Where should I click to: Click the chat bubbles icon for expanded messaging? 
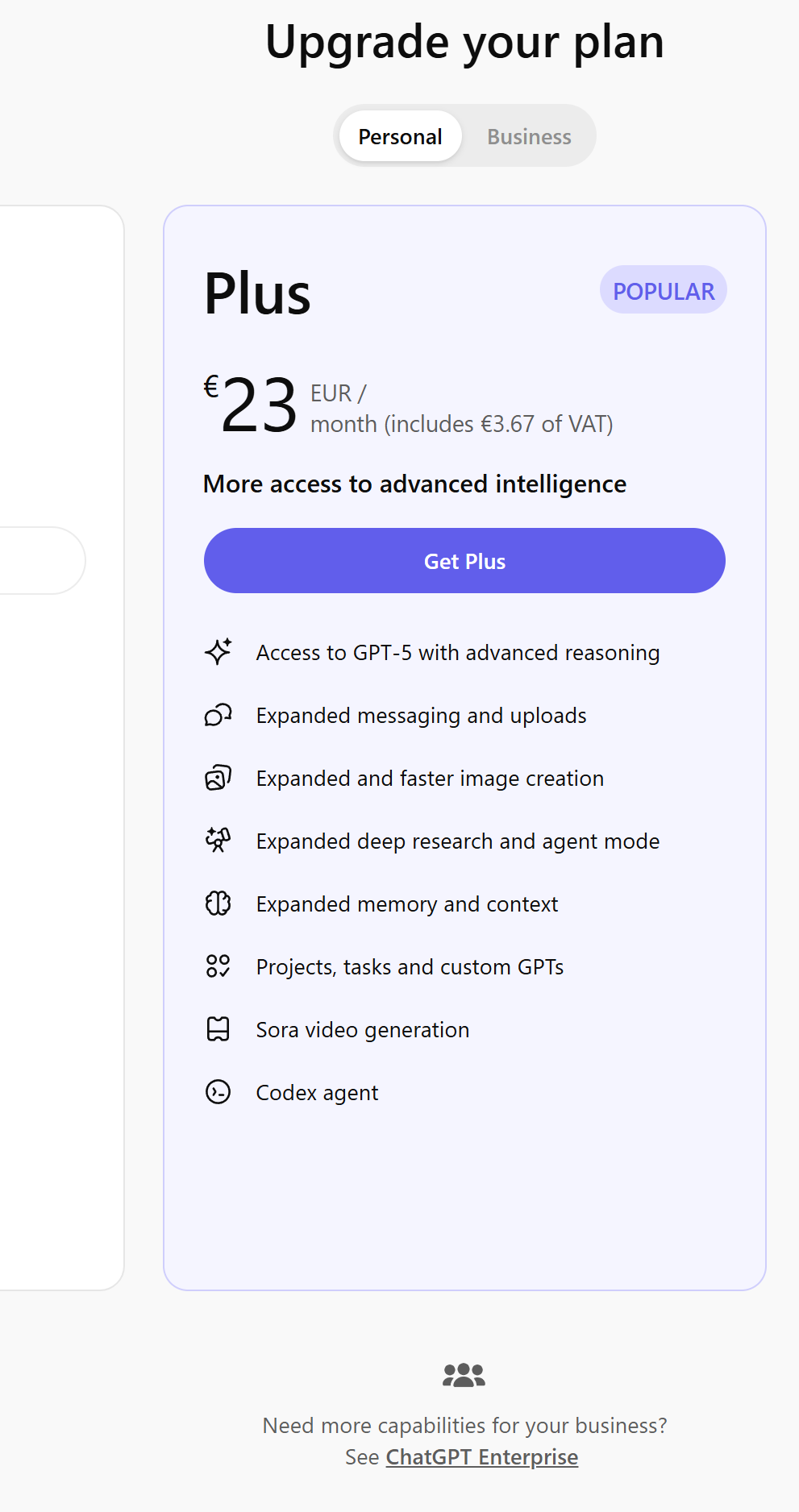(218, 715)
